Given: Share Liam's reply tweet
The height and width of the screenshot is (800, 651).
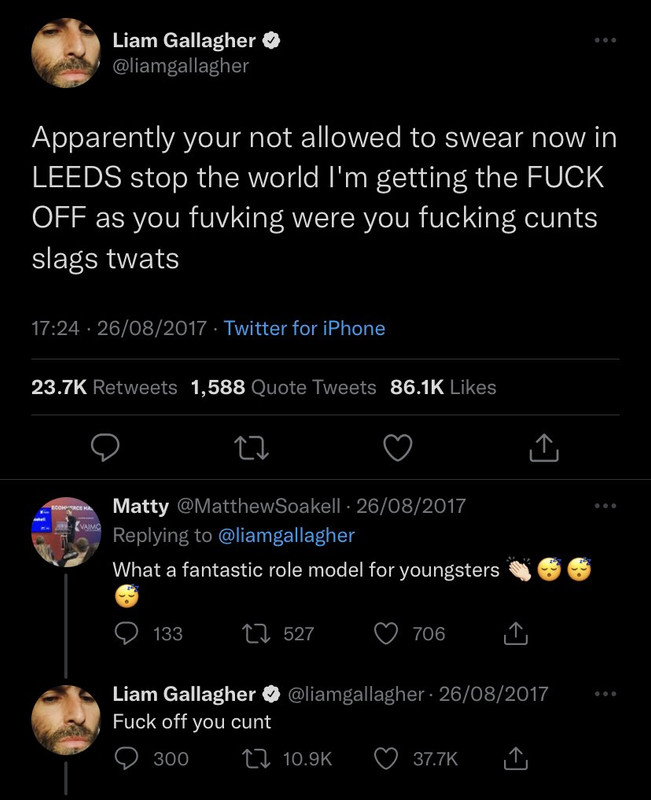Looking at the screenshot, I should tap(515, 758).
